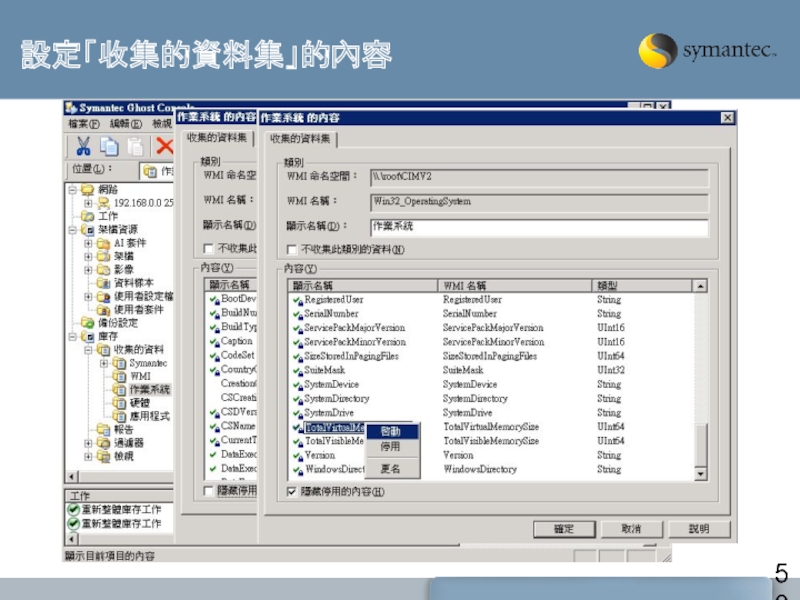Viewport: 800px width, 600px height.
Task: Check 隱藏停用 box in back dialog
Action: click(x=208, y=491)
